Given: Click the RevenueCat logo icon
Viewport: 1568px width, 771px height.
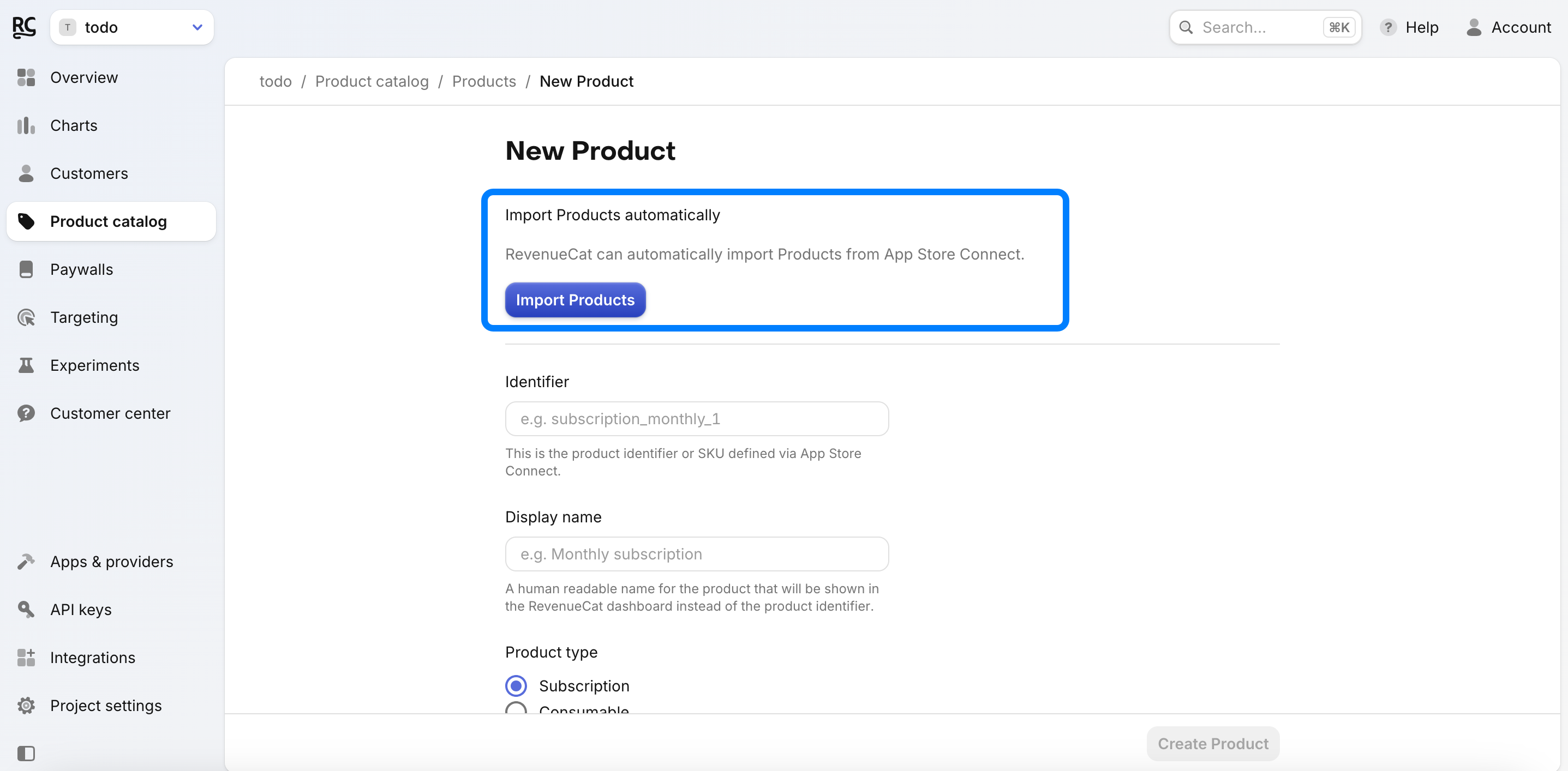Looking at the screenshot, I should pyautogui.click(x=25, y=27).
